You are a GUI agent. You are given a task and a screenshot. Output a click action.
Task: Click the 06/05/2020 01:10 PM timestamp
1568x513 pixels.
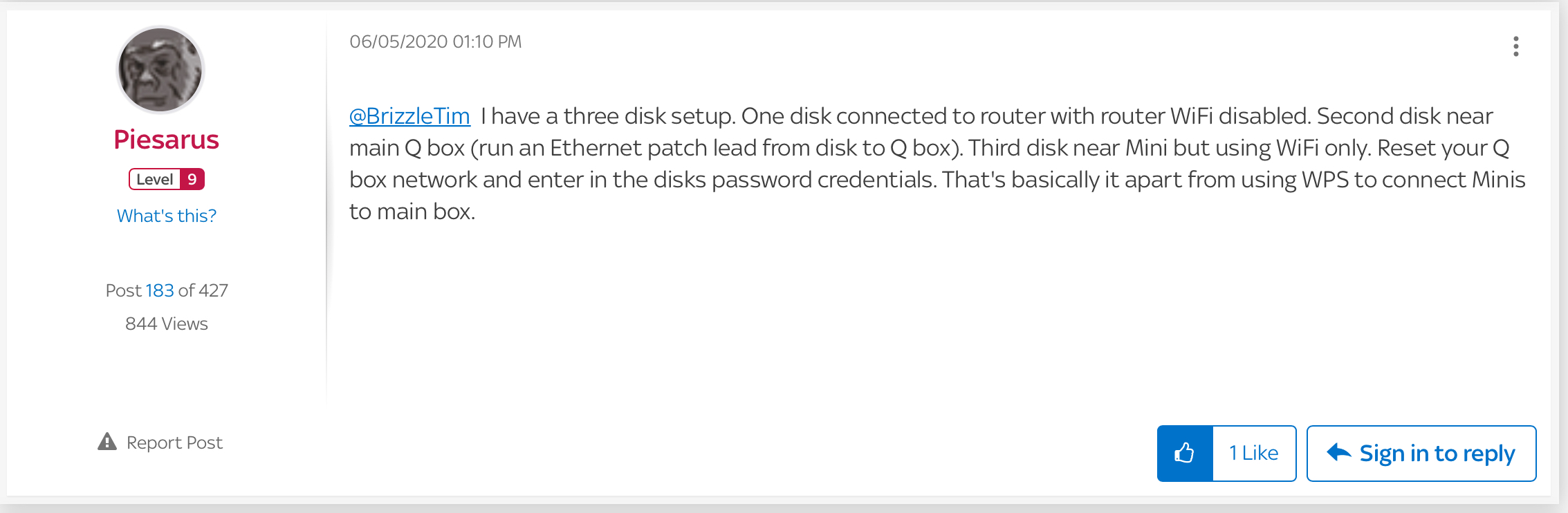[435, 42]
